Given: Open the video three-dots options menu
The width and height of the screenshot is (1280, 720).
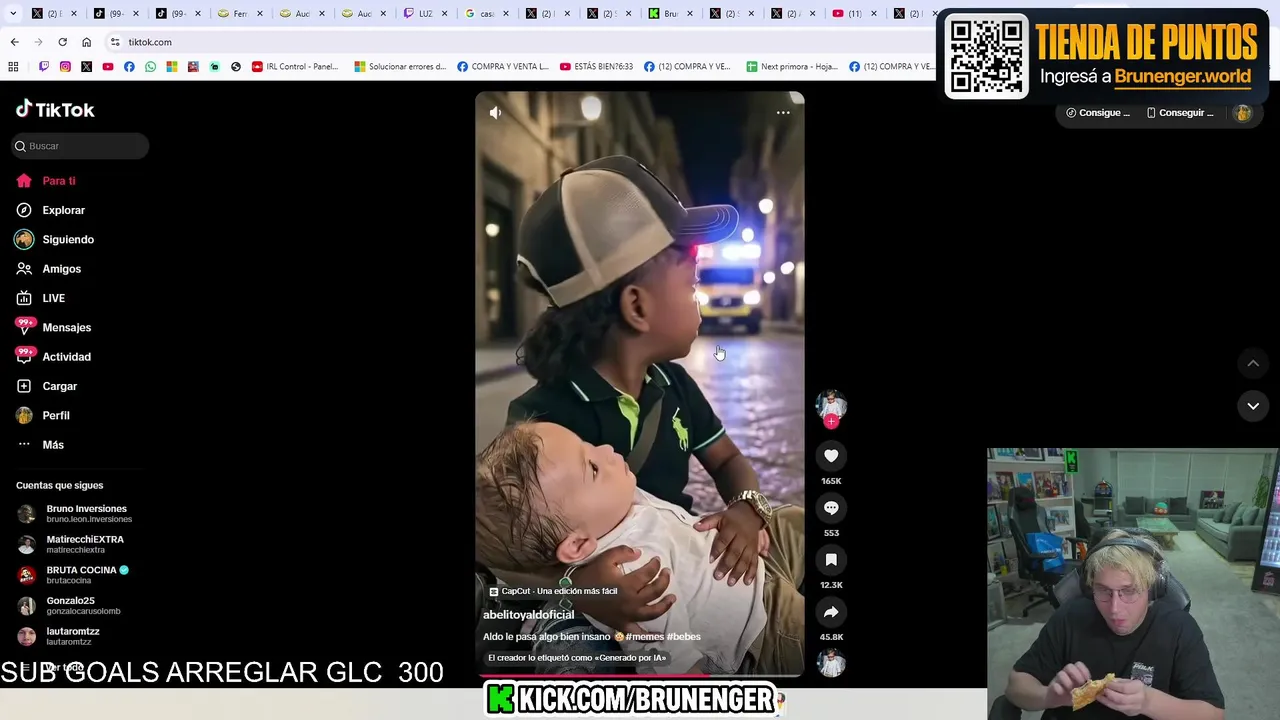Looking at the screenshot, I should 783,113.
